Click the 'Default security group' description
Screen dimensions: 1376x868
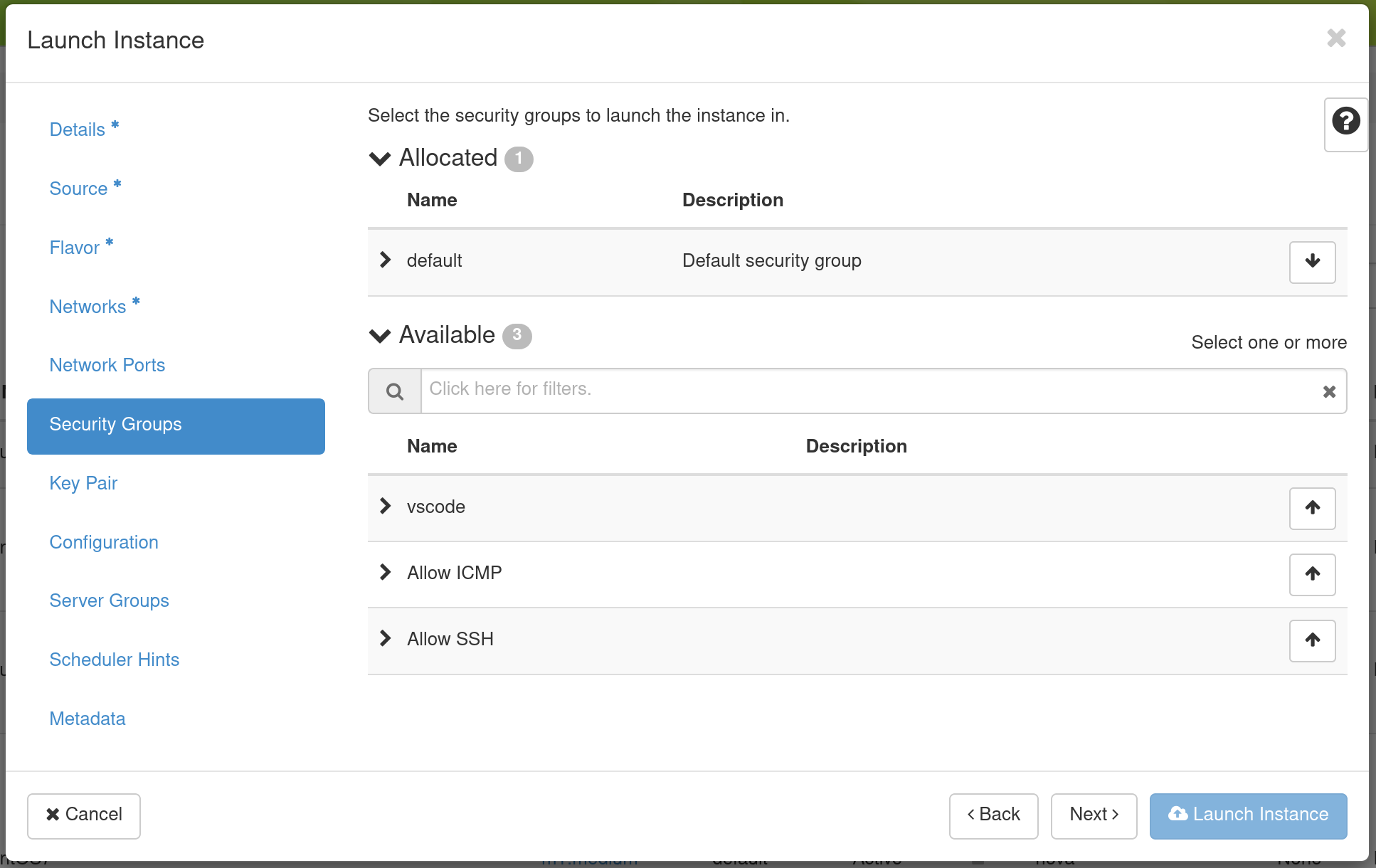click(x=772, y=261)
